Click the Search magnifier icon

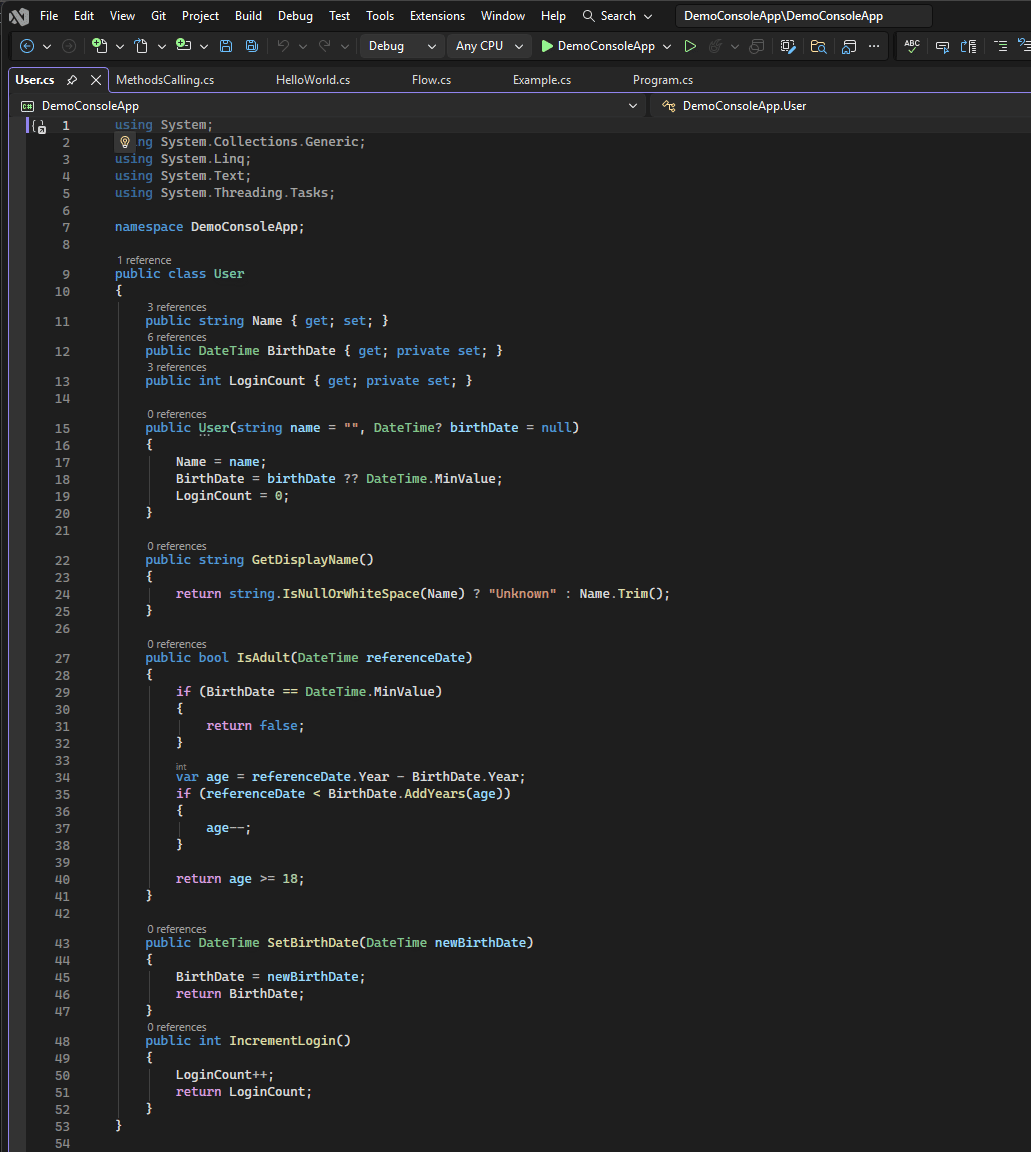[588, 15]
